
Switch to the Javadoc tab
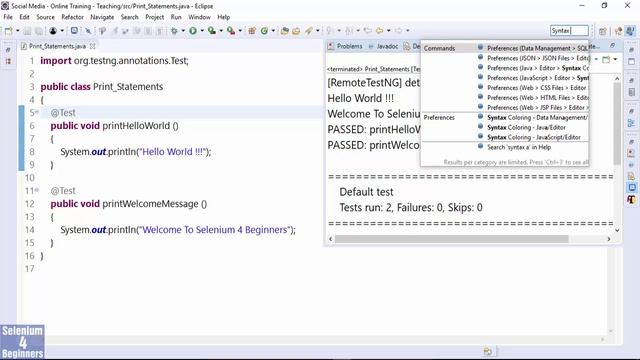point(383,47)
